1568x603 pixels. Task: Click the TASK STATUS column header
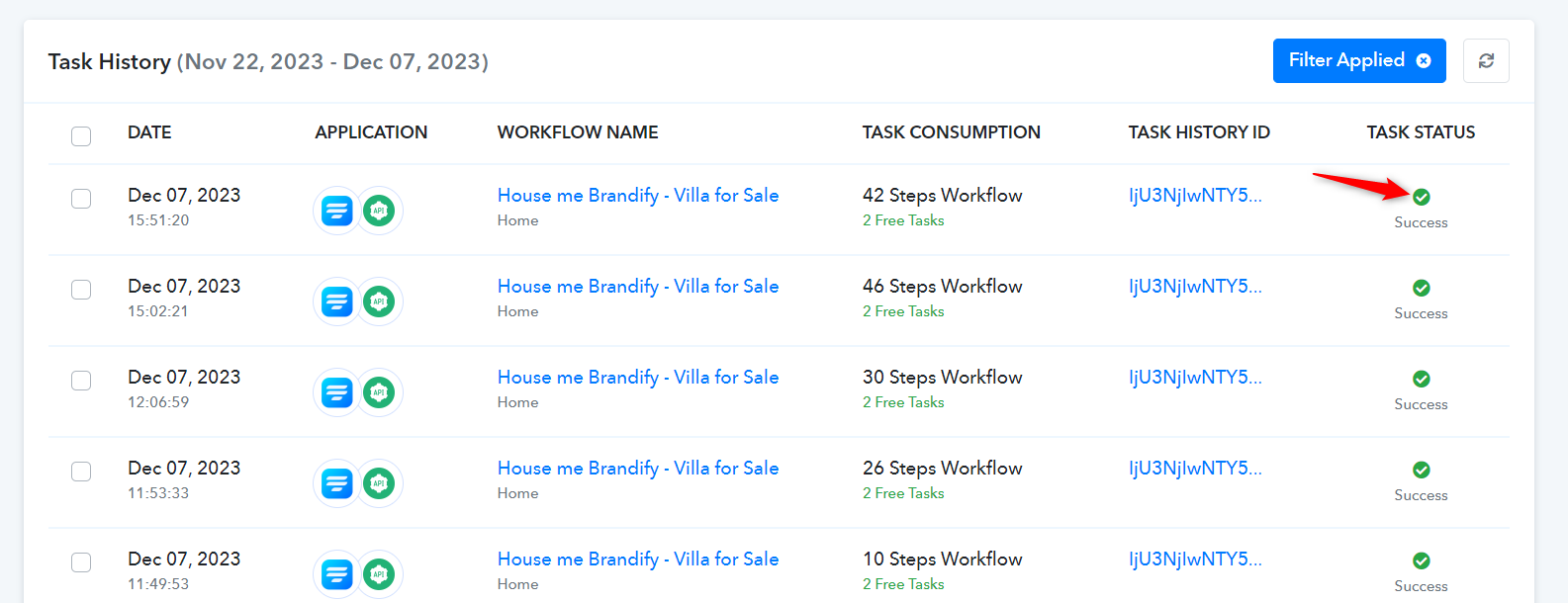coord(1421,132)
